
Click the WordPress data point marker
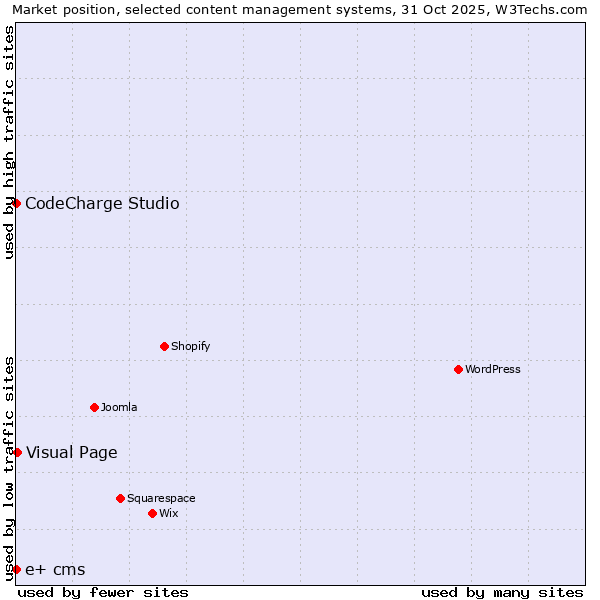458,369
